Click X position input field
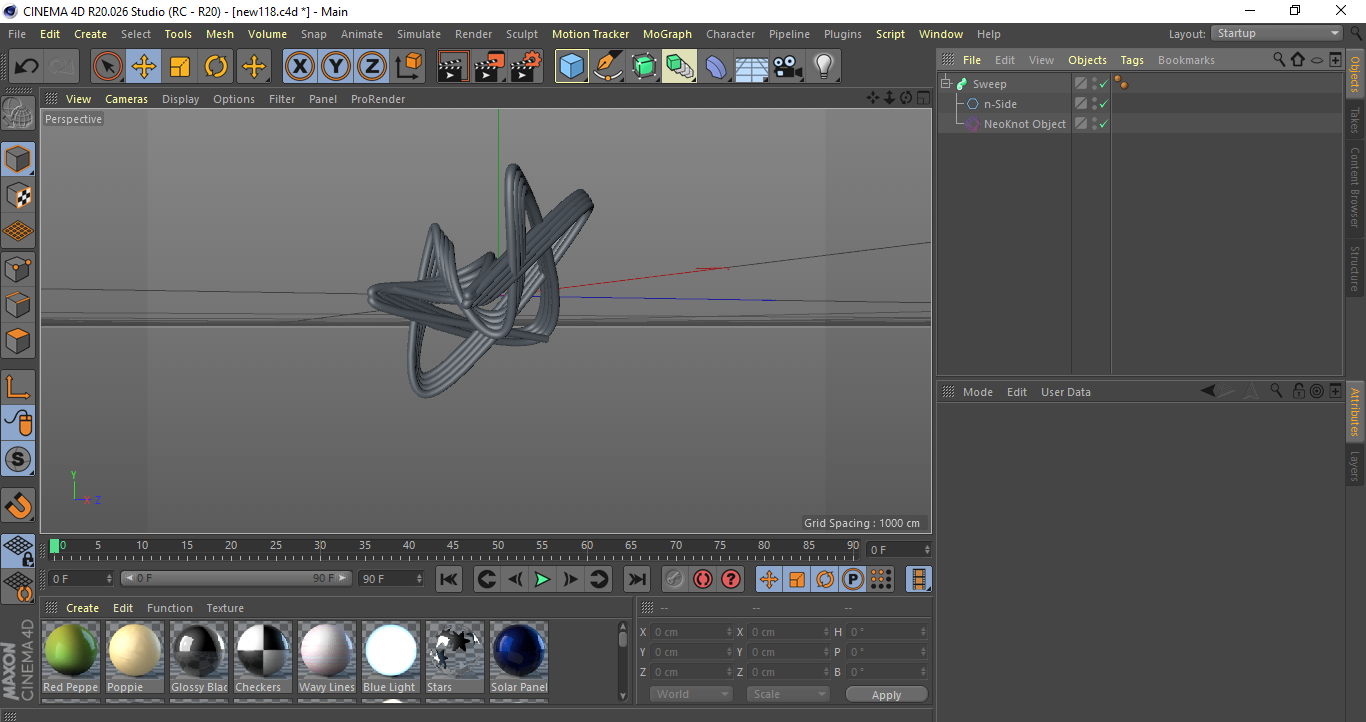The width and height of the screenshot is (1366, 722). [691, 632]
